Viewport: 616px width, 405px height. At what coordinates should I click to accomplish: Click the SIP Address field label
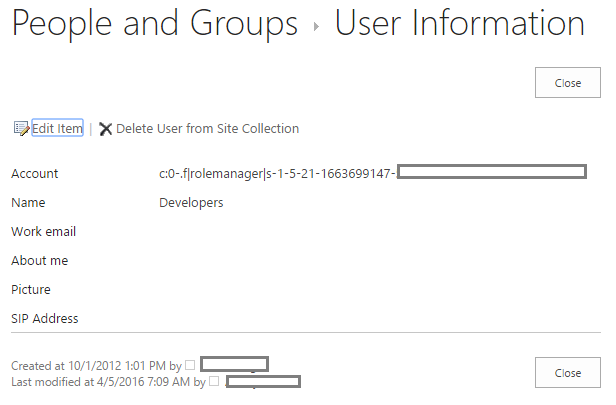click(x=45, y=319)
